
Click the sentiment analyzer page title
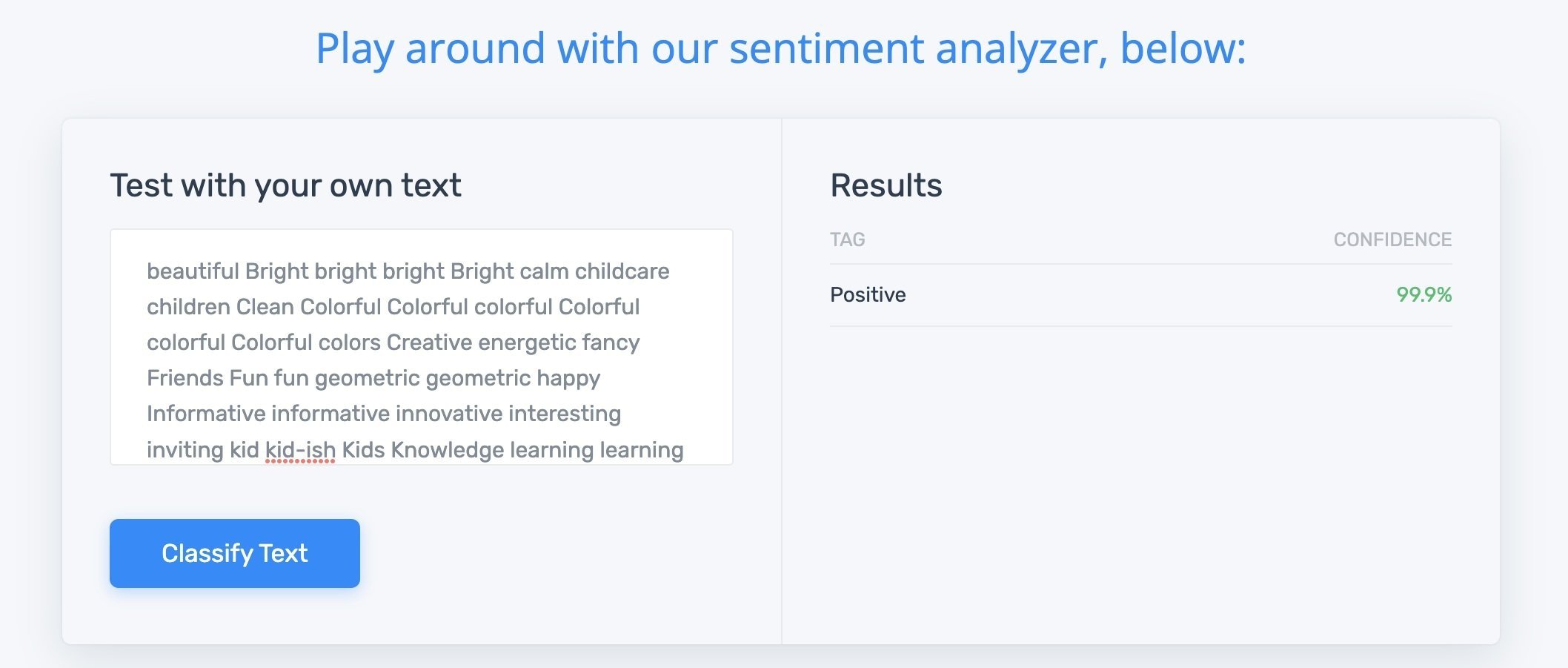pos(781,48)
